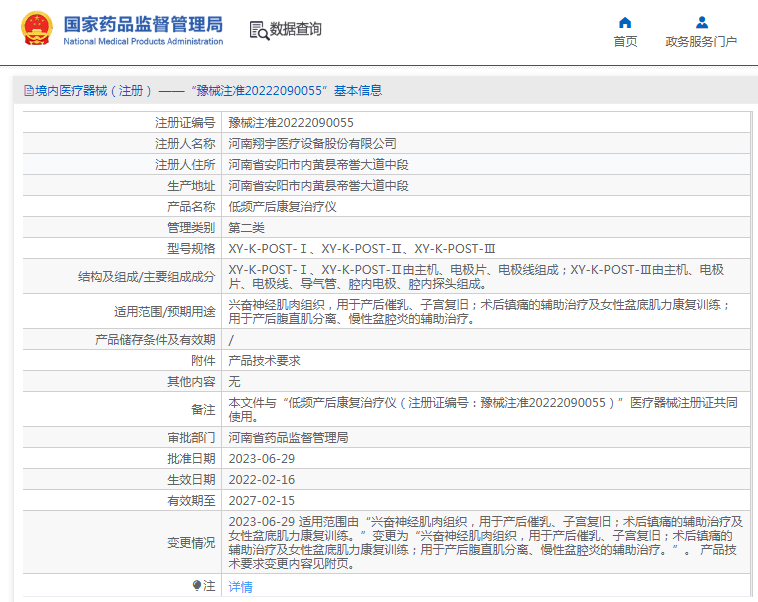Click National Medical Products Administration subtitle
This screenshot has height=602, width=758.
point(143,42)
